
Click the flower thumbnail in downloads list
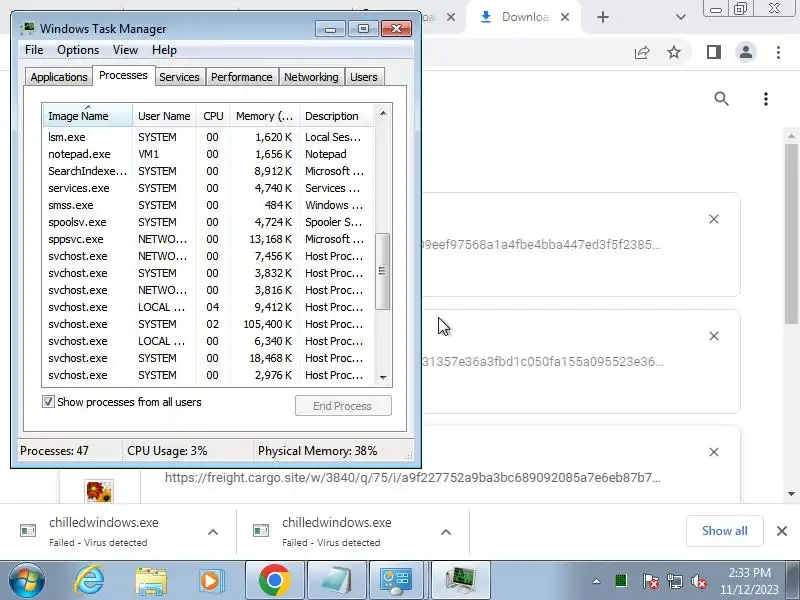coord(99,491)
